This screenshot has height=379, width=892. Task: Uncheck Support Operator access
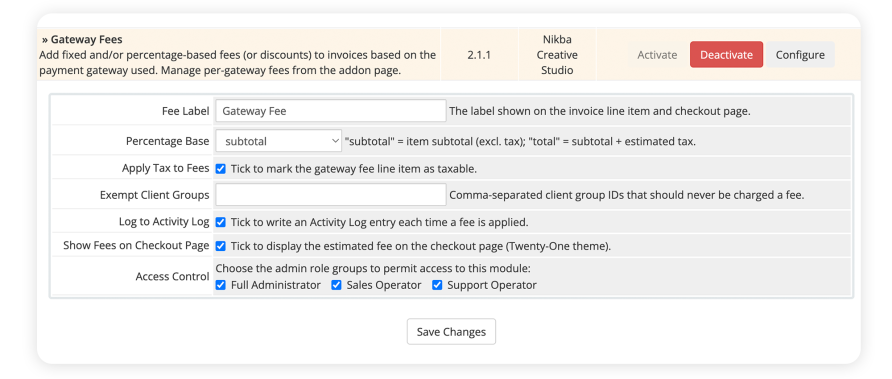437,285
